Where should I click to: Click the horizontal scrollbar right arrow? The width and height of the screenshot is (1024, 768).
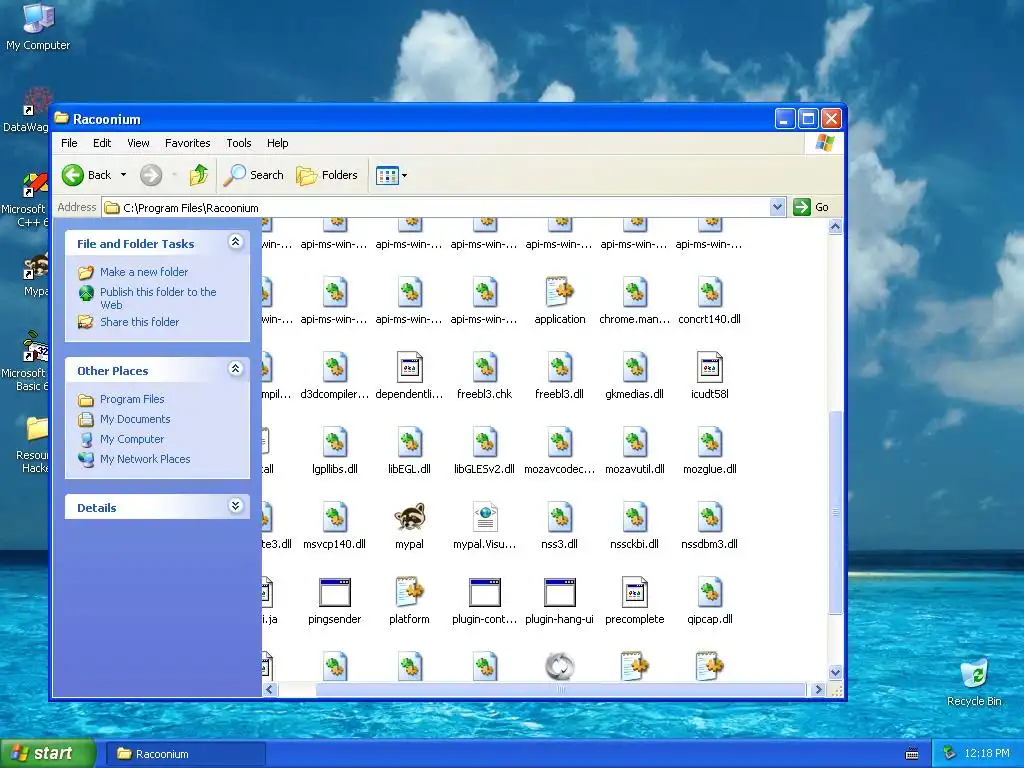[818, 689]
